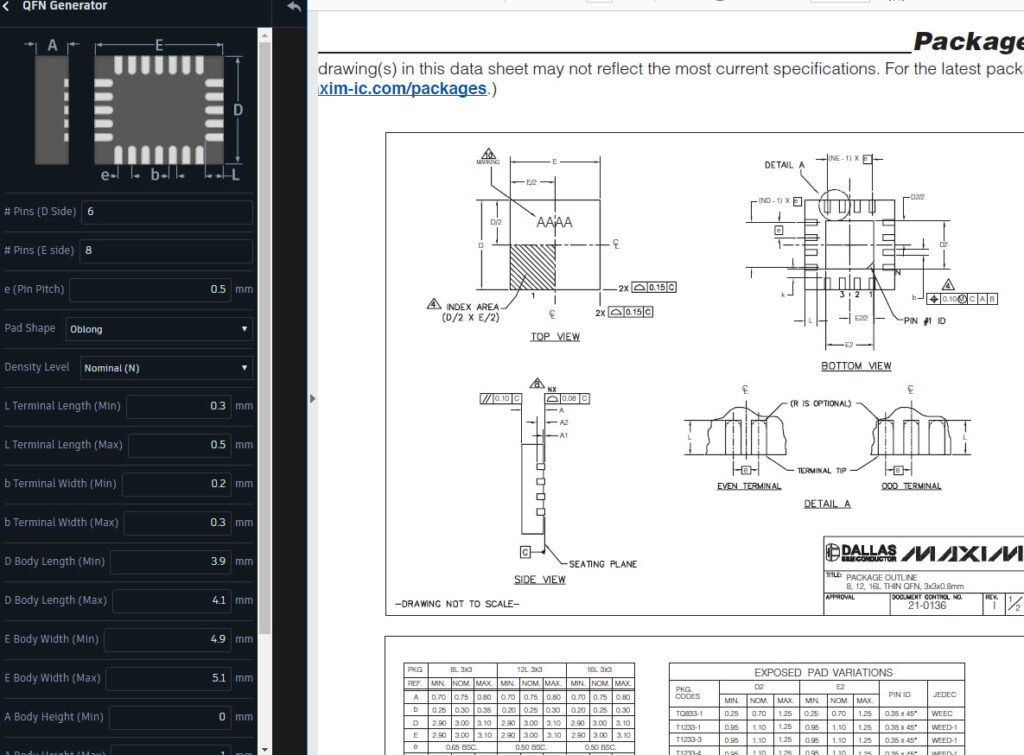Viewport: 1024px width, 755px height.
Task: Click A Body Height (Min) field
Action: 170,716
